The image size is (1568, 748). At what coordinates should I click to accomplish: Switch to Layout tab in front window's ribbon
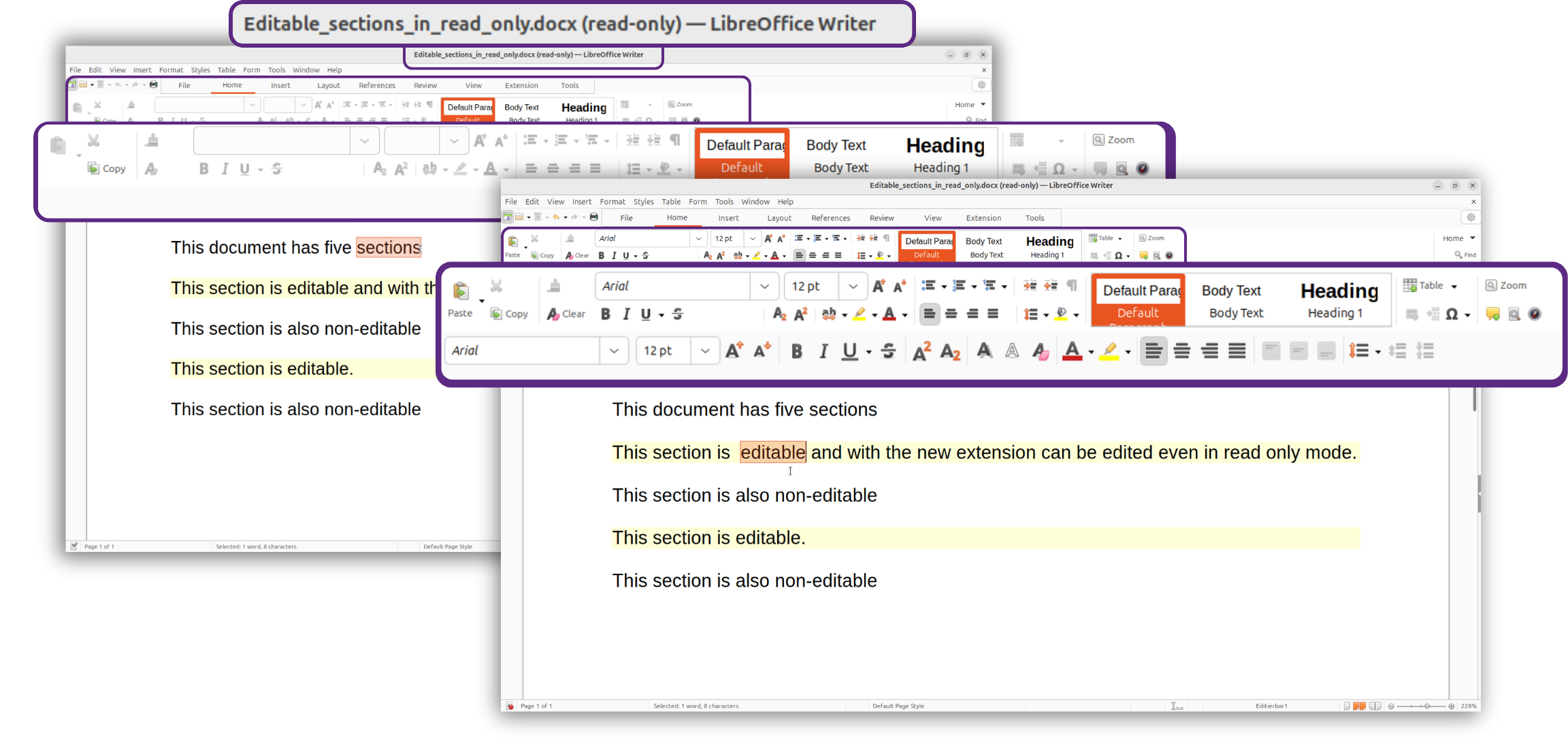tap(779, 218)
